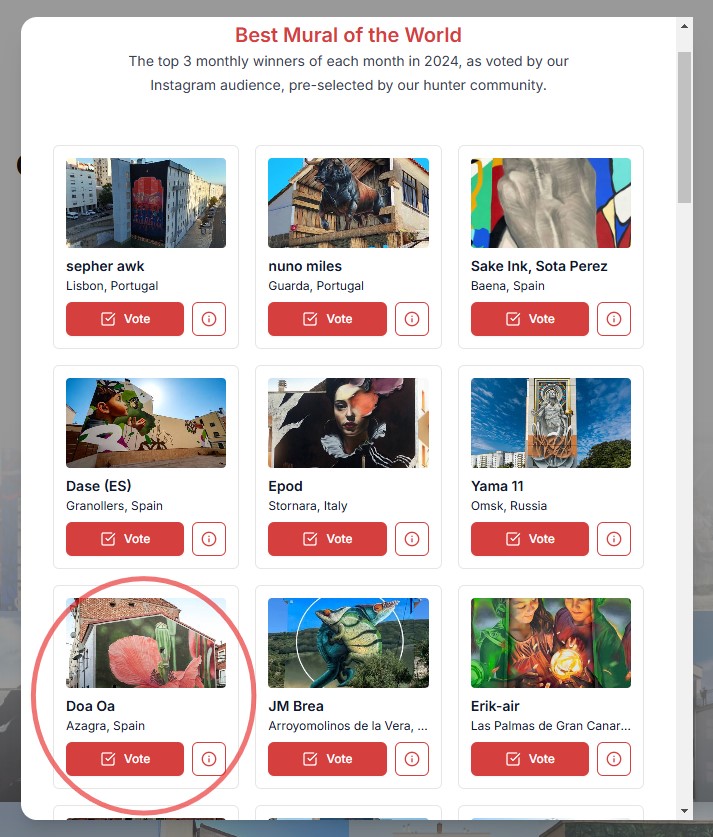Vote for nuno miles mural
The height and width of the screenshot is (837, 713).
(327, 319)
